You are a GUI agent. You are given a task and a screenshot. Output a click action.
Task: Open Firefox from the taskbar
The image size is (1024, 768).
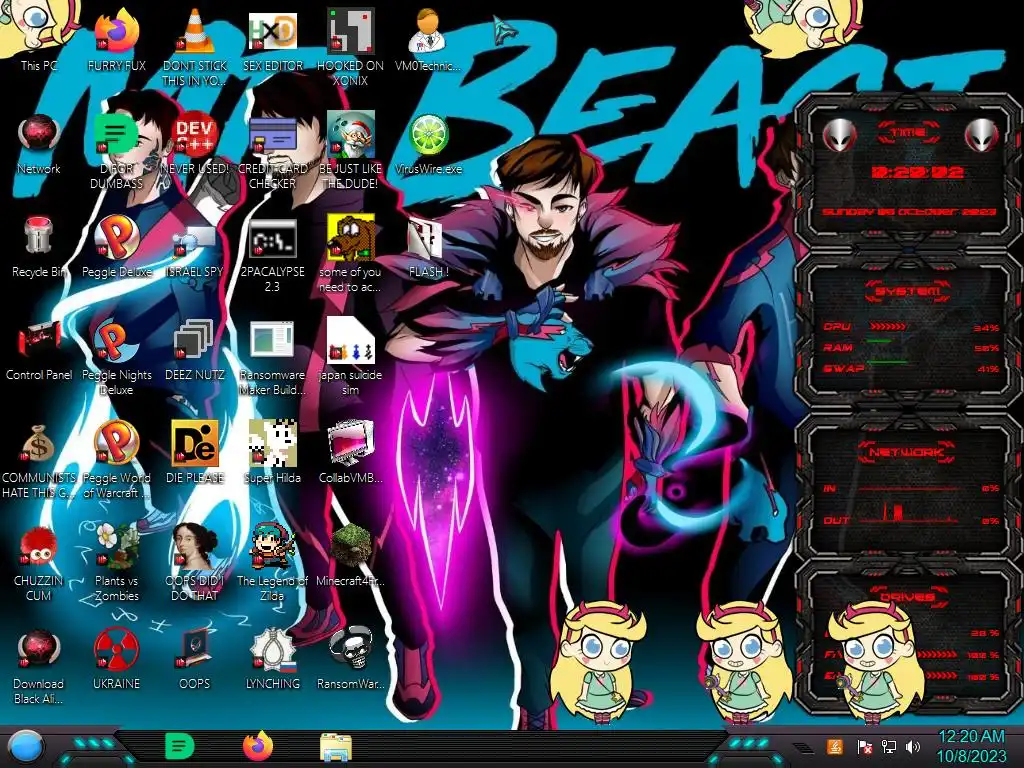(x=258, y=746)
